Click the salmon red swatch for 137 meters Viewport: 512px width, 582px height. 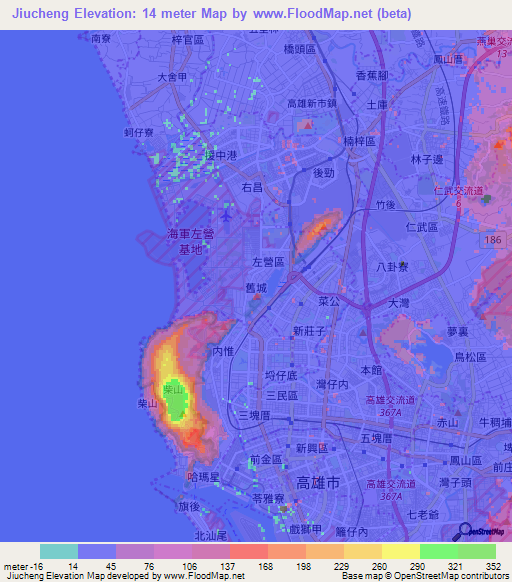249,551
